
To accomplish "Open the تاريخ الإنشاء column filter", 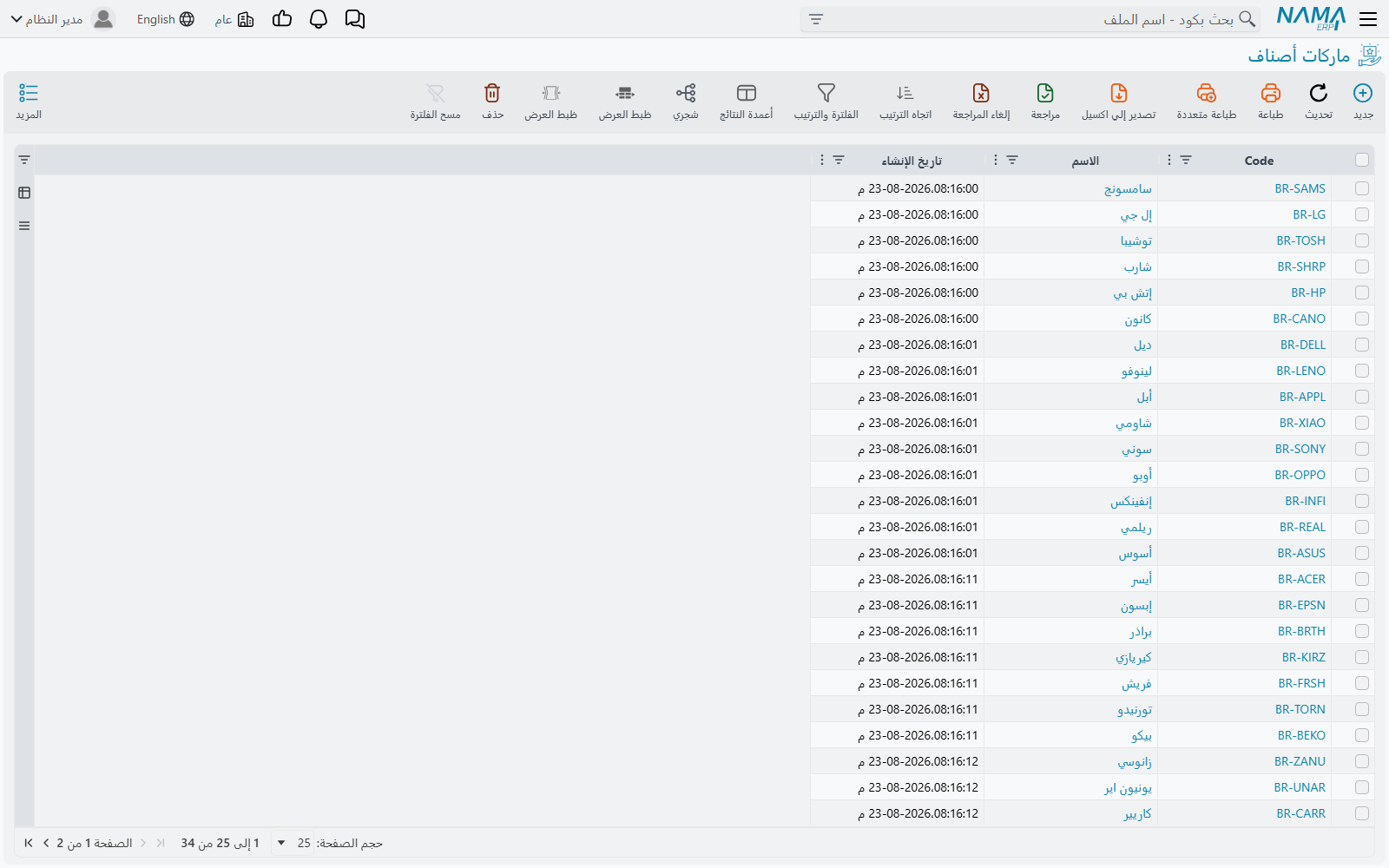I will tap(839, 160).
